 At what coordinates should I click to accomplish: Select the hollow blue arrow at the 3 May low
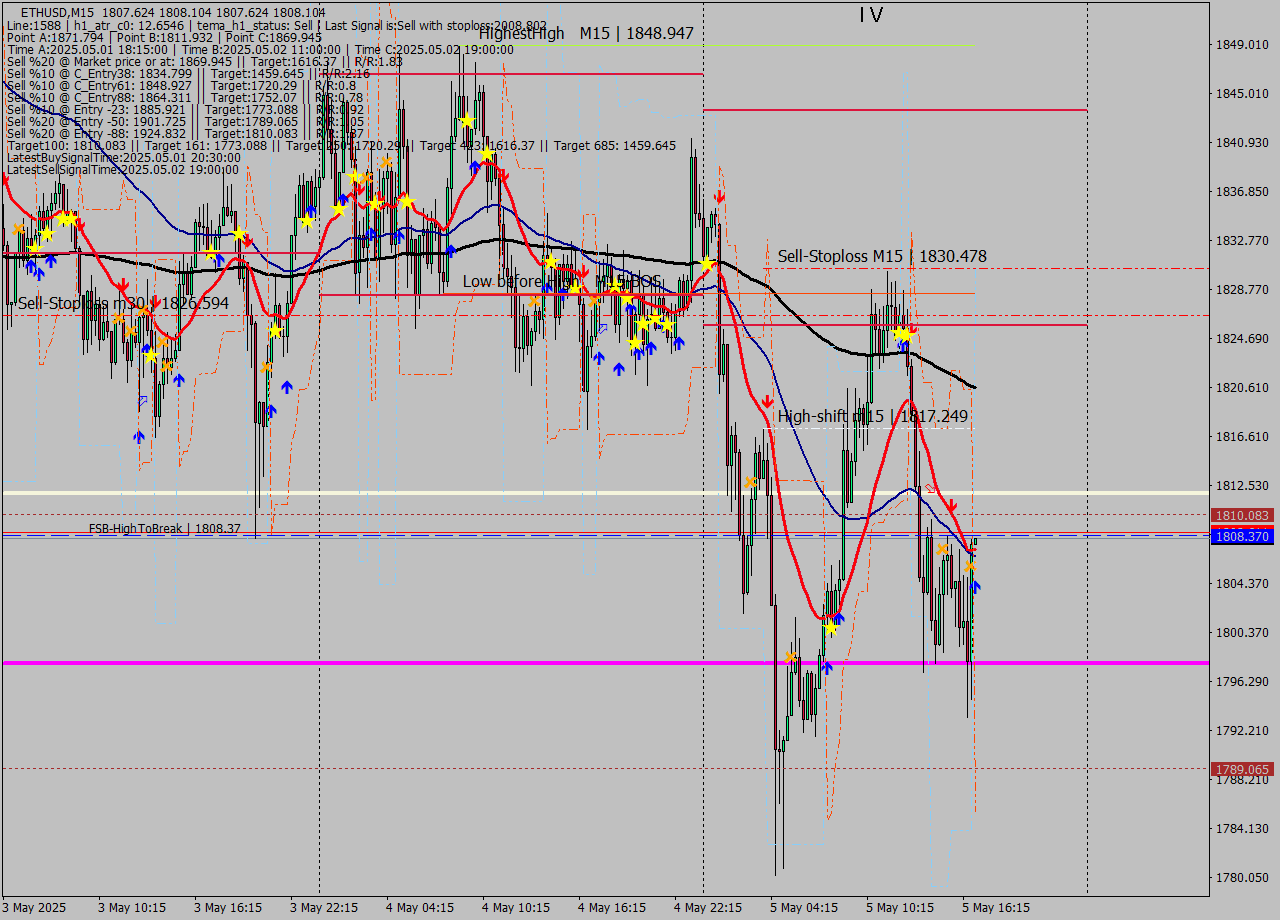pos(143,400)
